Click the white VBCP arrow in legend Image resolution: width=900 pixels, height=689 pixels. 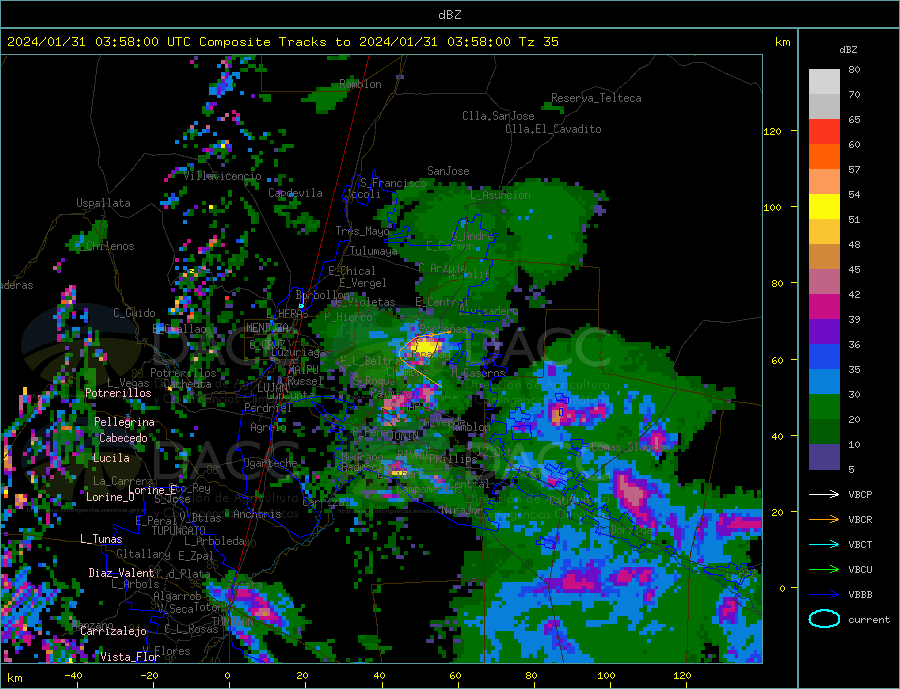click(824, 494)
